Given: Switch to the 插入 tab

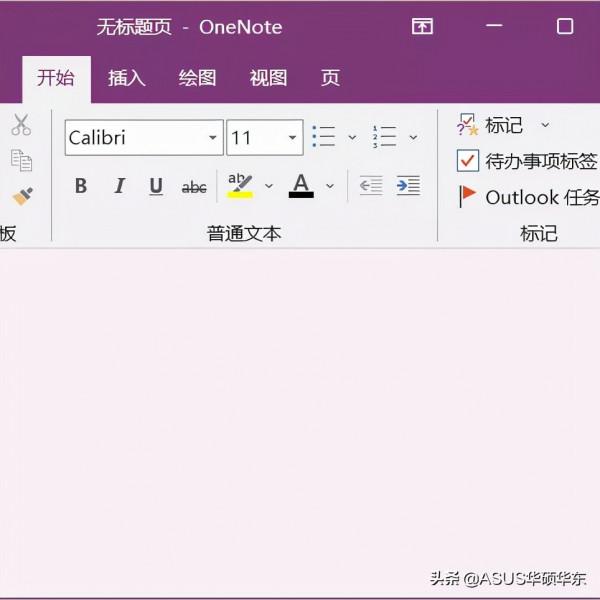Looking at the screenshot, I should (127, 78).
